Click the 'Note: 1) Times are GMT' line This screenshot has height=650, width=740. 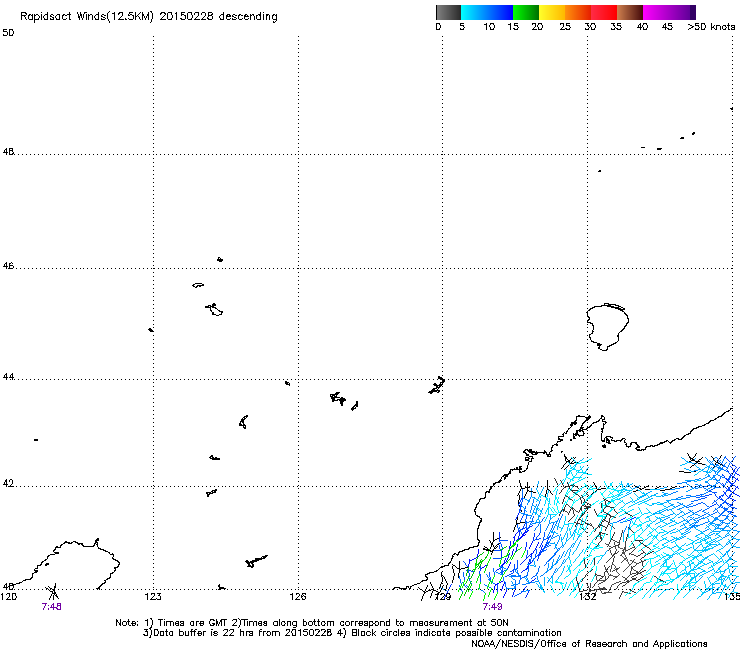(x=312, y=623)
